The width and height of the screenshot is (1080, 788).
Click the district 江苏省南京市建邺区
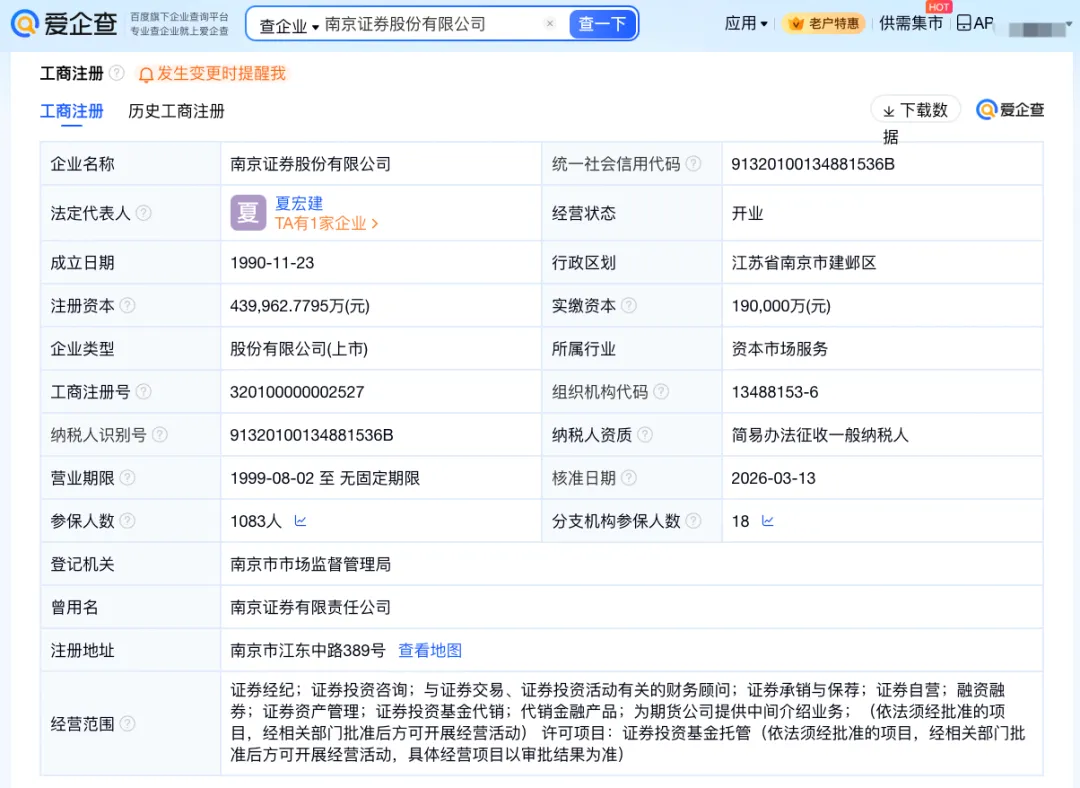point(804,262)
